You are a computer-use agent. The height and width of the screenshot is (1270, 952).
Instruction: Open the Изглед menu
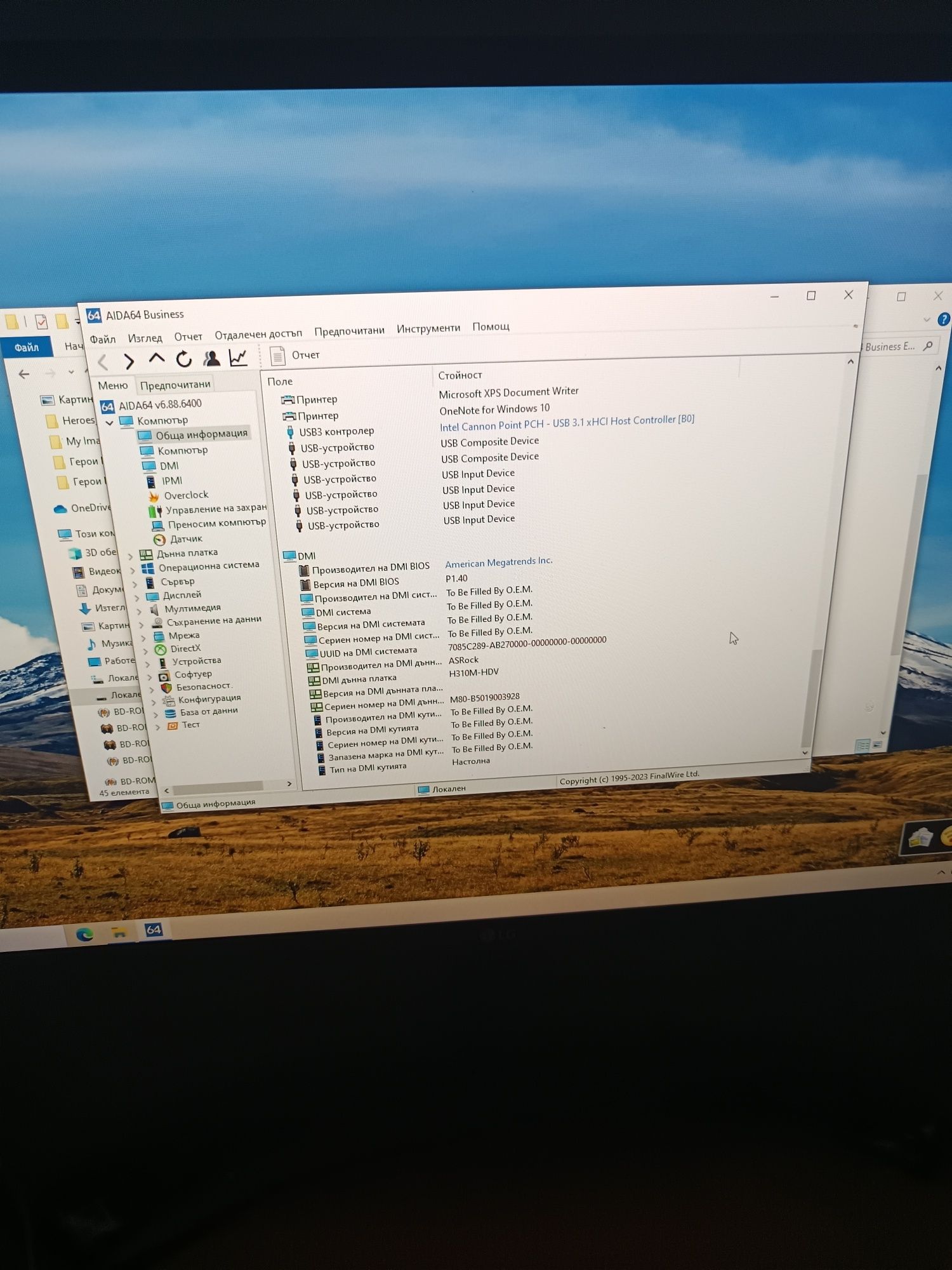pyautogui.click(x=145, y=338)
